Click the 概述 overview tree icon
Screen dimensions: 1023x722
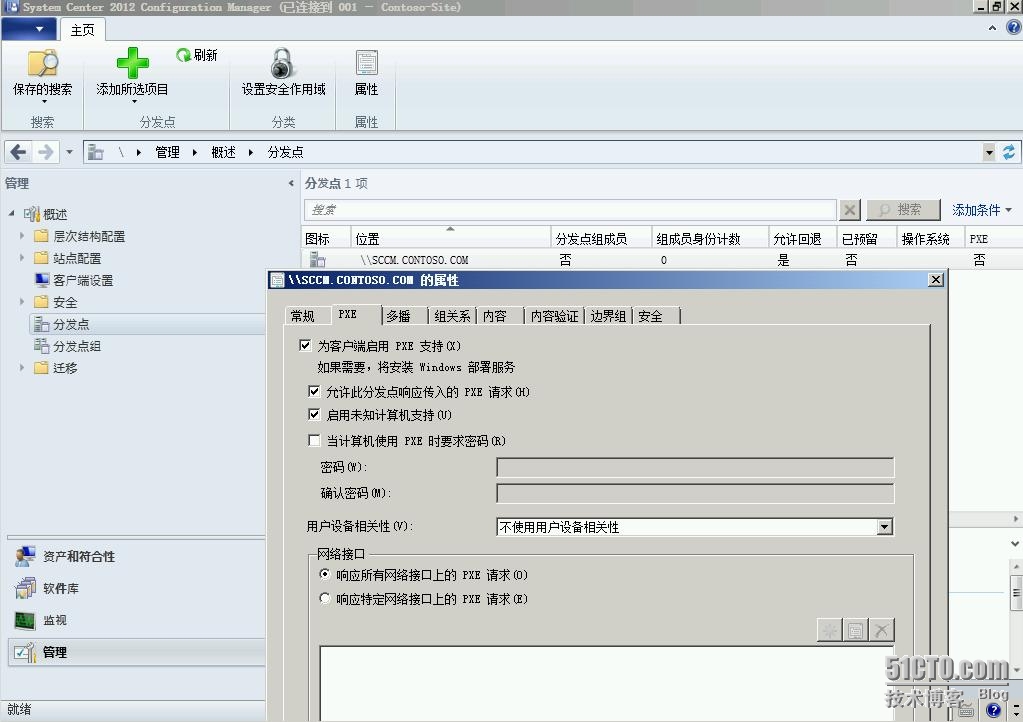click(x=32, y=214)
